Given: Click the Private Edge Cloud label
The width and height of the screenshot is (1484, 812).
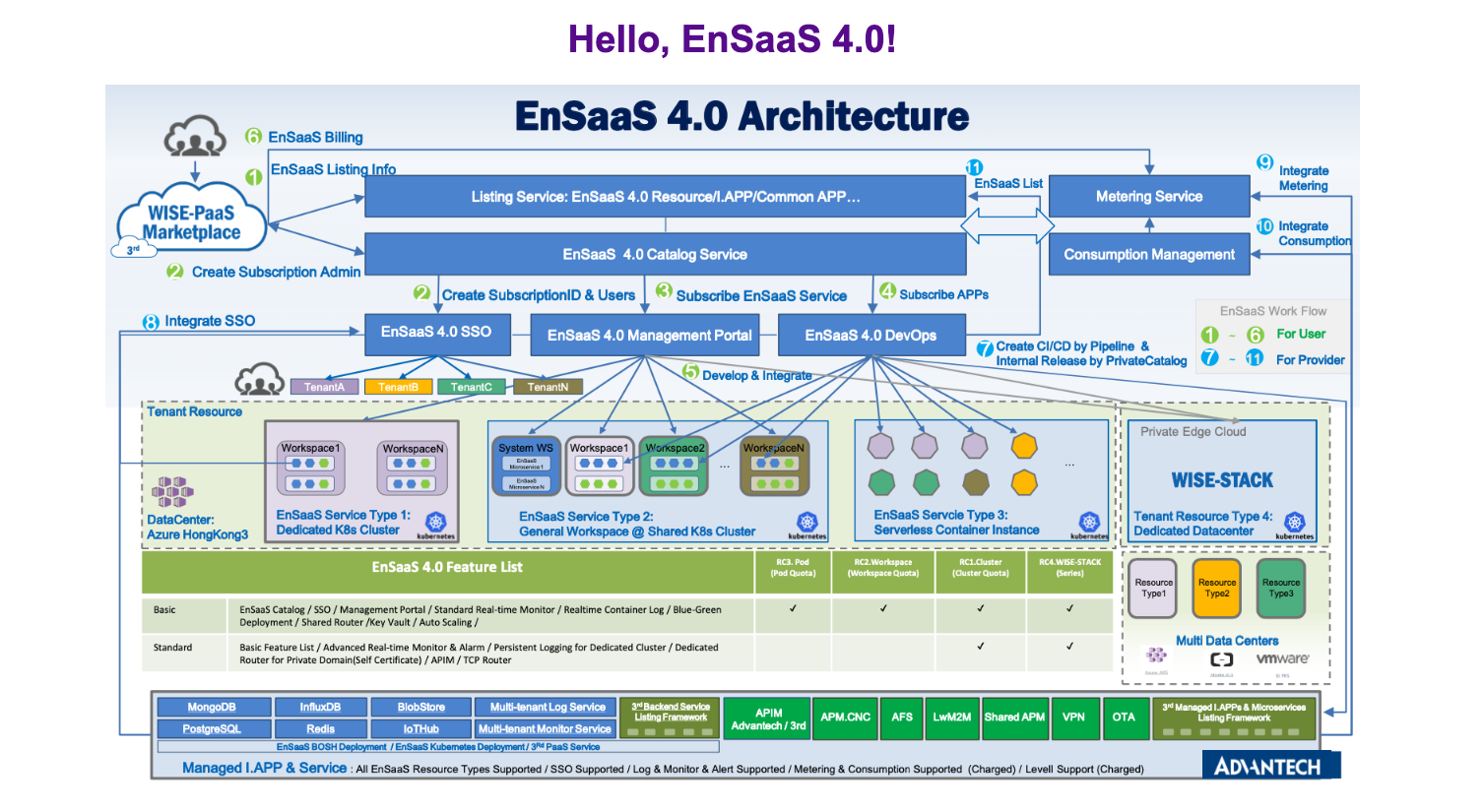Looking at the screenshot, I should [x=1193, y=432].
